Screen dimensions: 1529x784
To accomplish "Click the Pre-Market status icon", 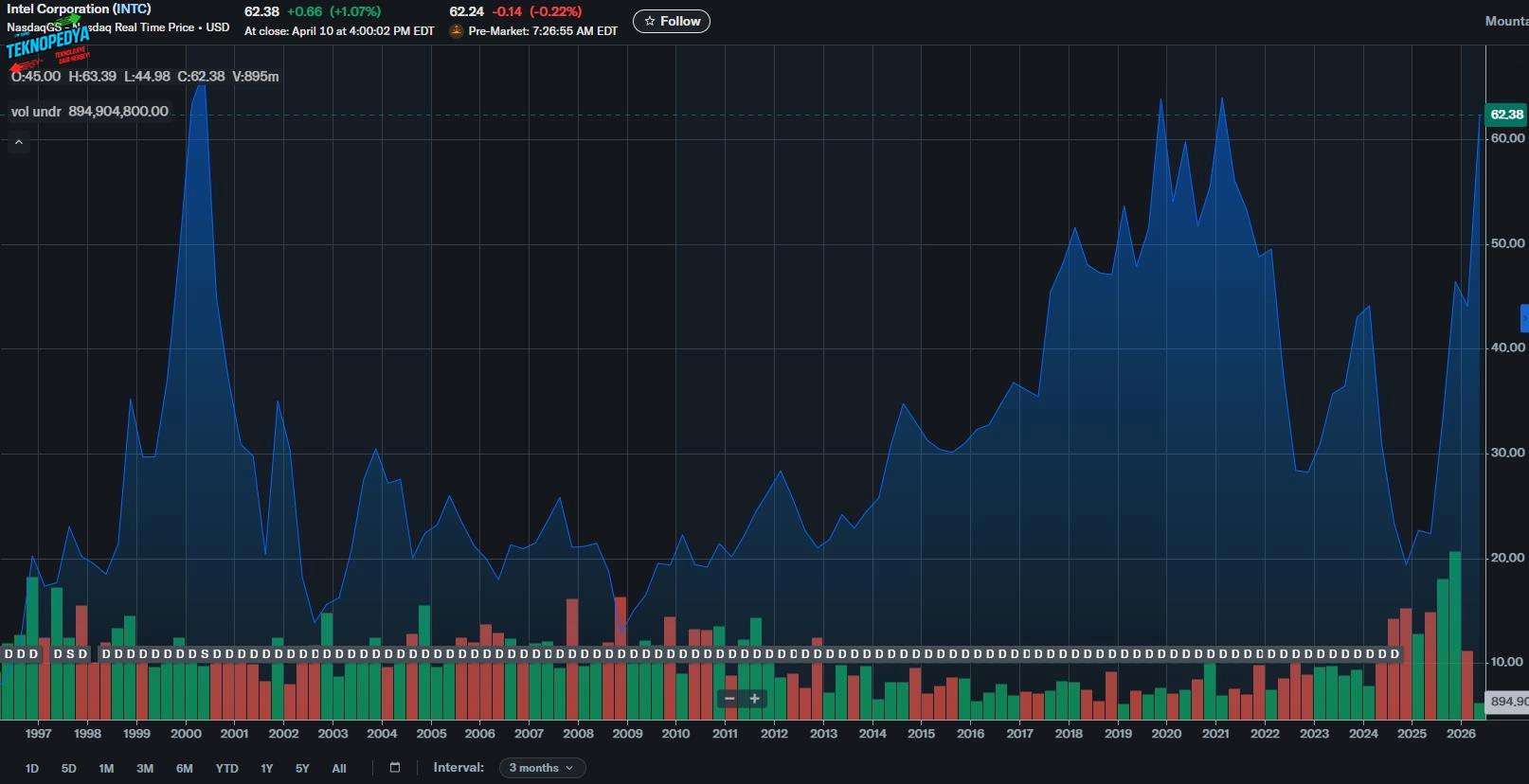I will [x=457, y=31].
